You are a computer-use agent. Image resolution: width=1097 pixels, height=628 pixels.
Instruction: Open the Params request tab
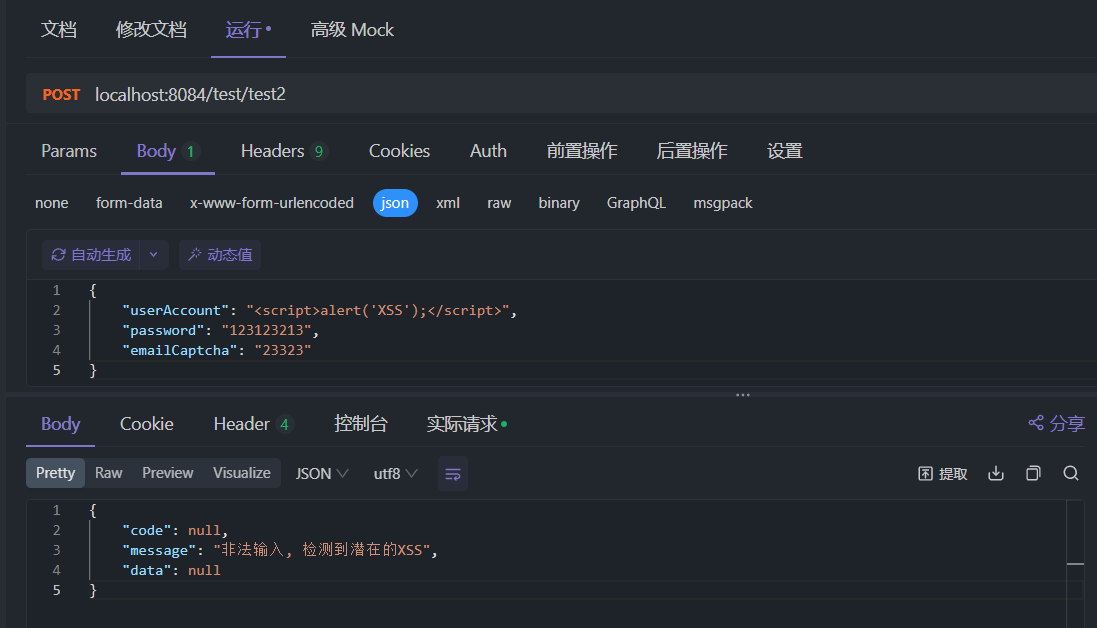point(69,151)
